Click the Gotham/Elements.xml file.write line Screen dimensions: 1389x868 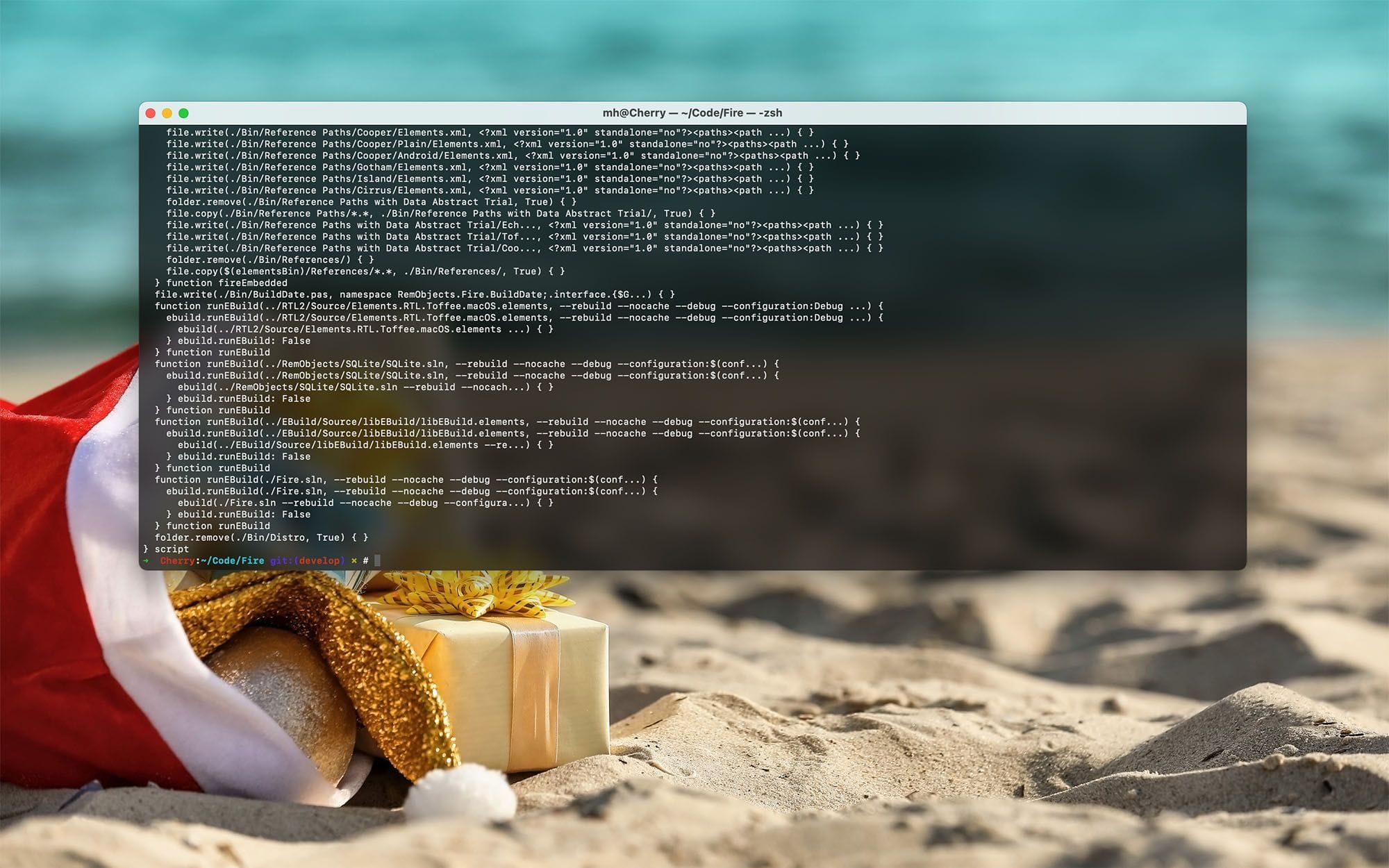[x=490, y=167]
